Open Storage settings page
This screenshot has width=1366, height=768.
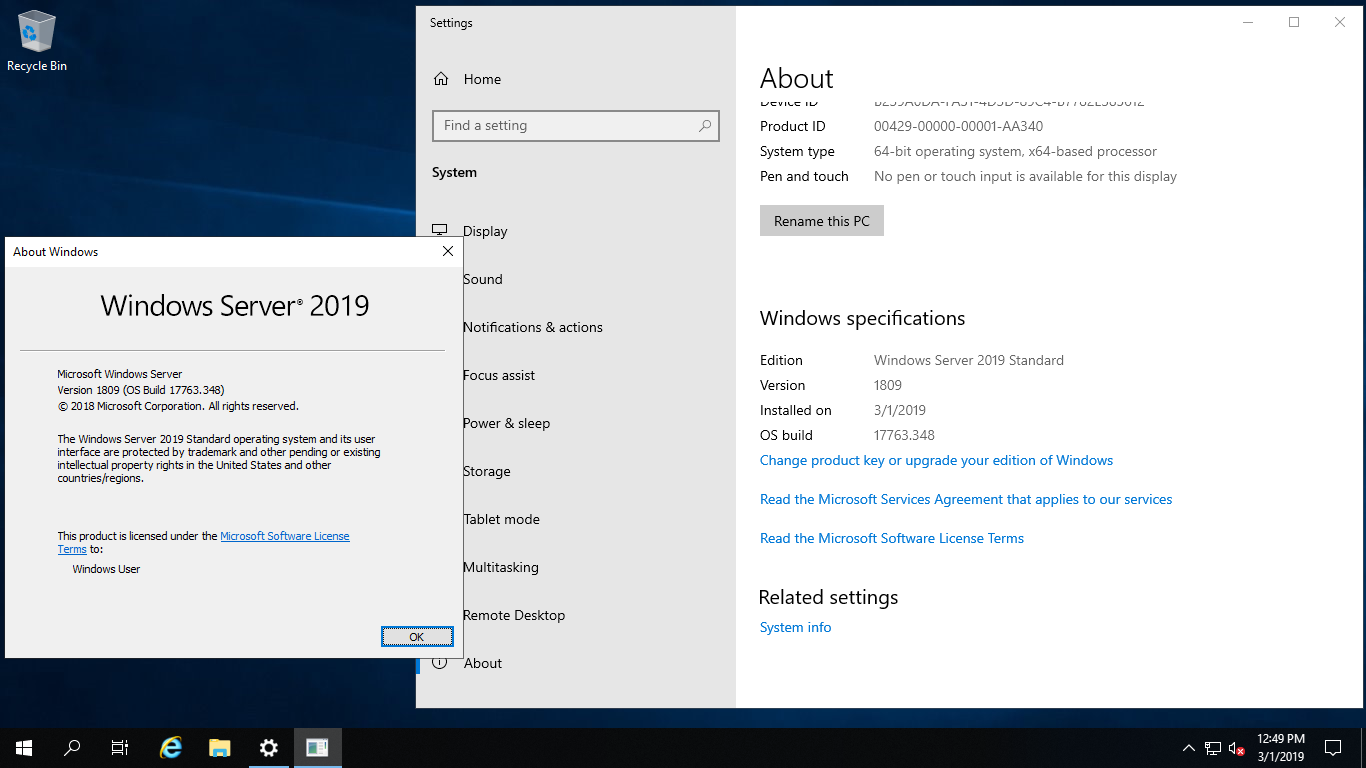click(487, 471)
